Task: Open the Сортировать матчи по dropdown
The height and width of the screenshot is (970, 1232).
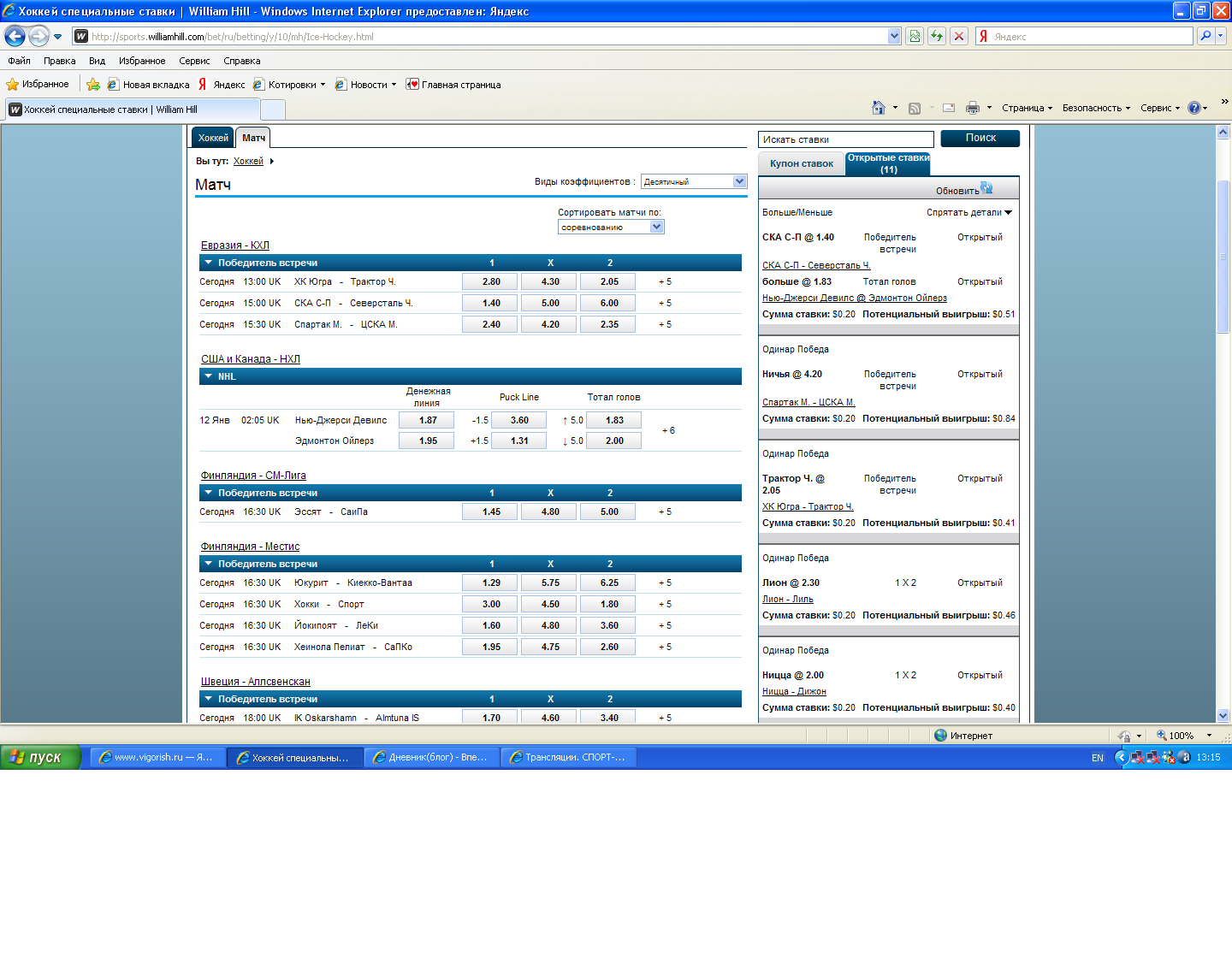Action: click(x=611, y=227)
